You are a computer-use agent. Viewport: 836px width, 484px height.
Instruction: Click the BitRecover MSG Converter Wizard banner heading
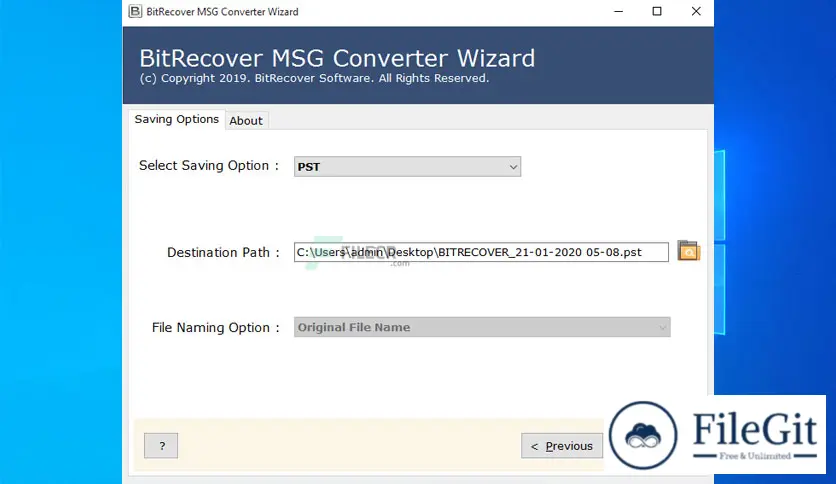click(337, 58)
